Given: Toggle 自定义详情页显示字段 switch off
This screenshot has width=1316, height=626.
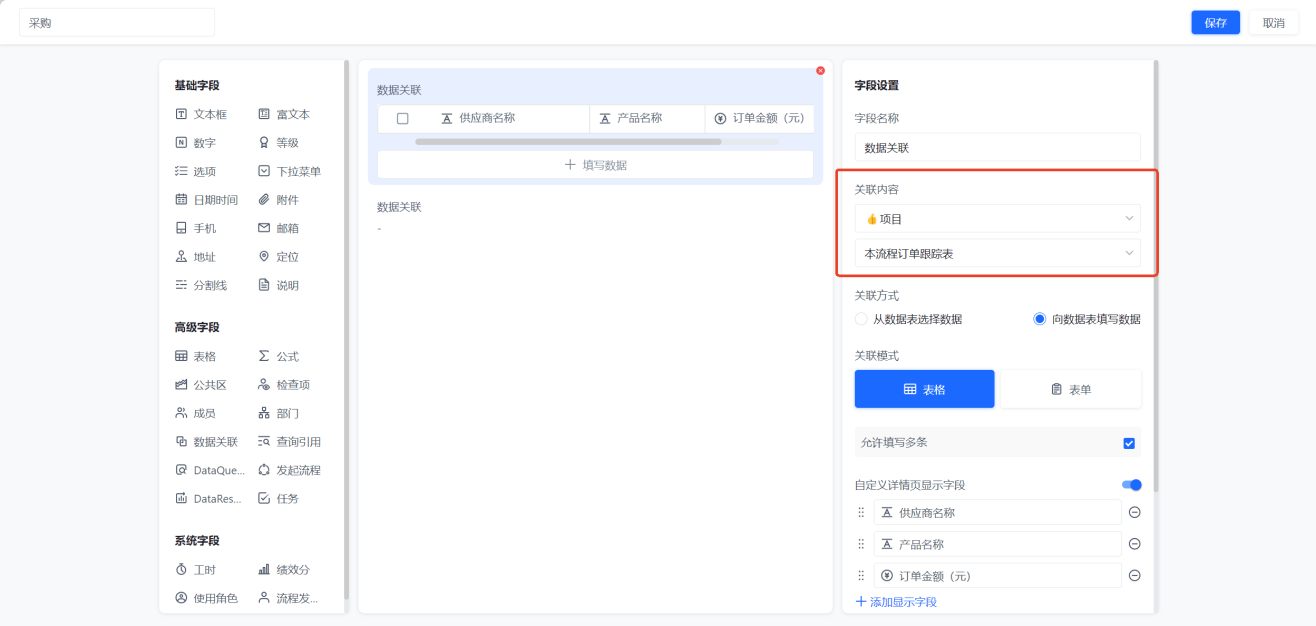Looking at the screenshot, I should (1131, 485).
